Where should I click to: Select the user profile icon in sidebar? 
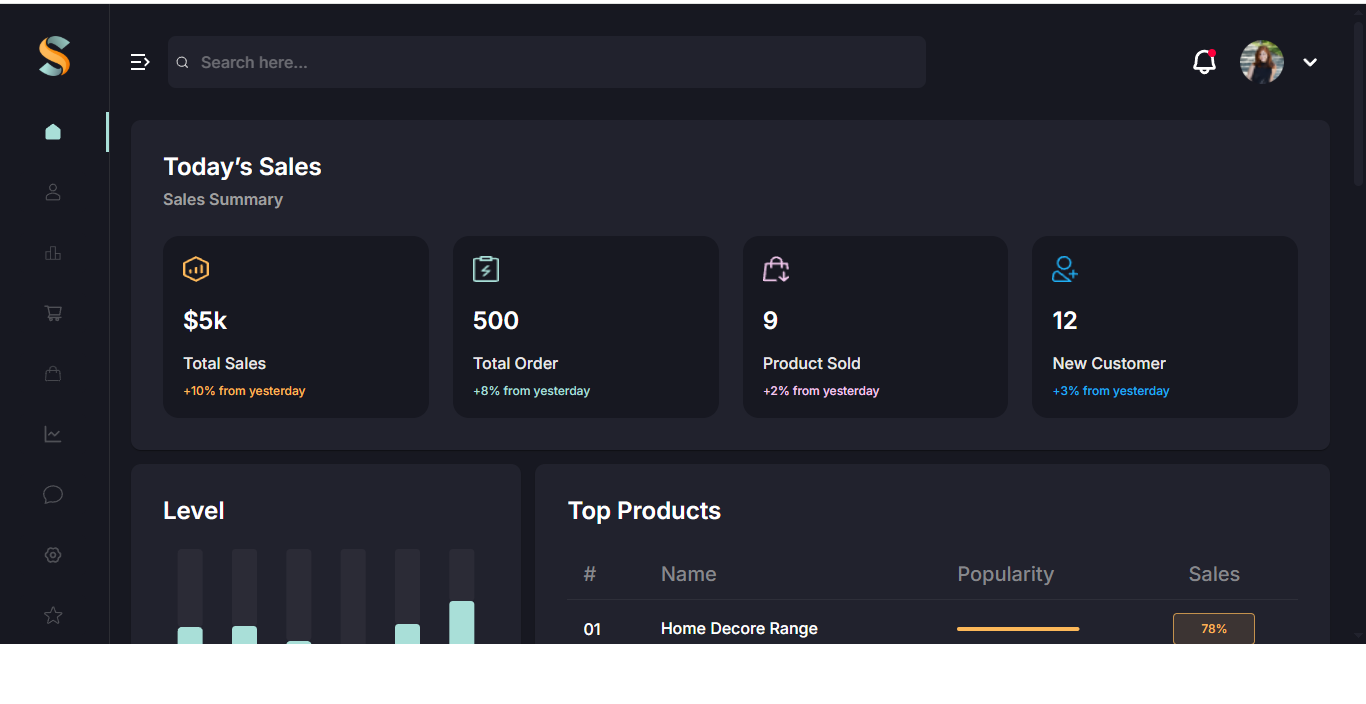(x=52, y=192)
